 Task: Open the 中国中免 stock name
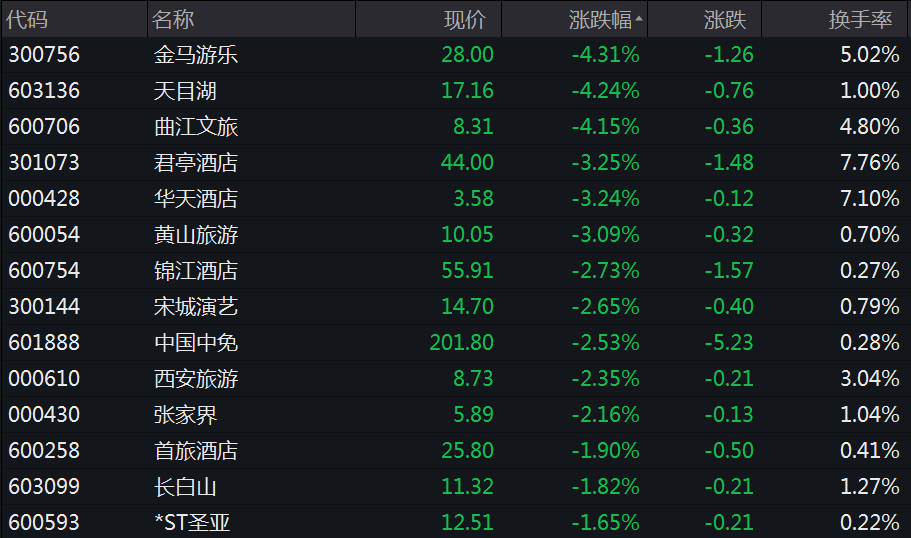tap(196, 343)
